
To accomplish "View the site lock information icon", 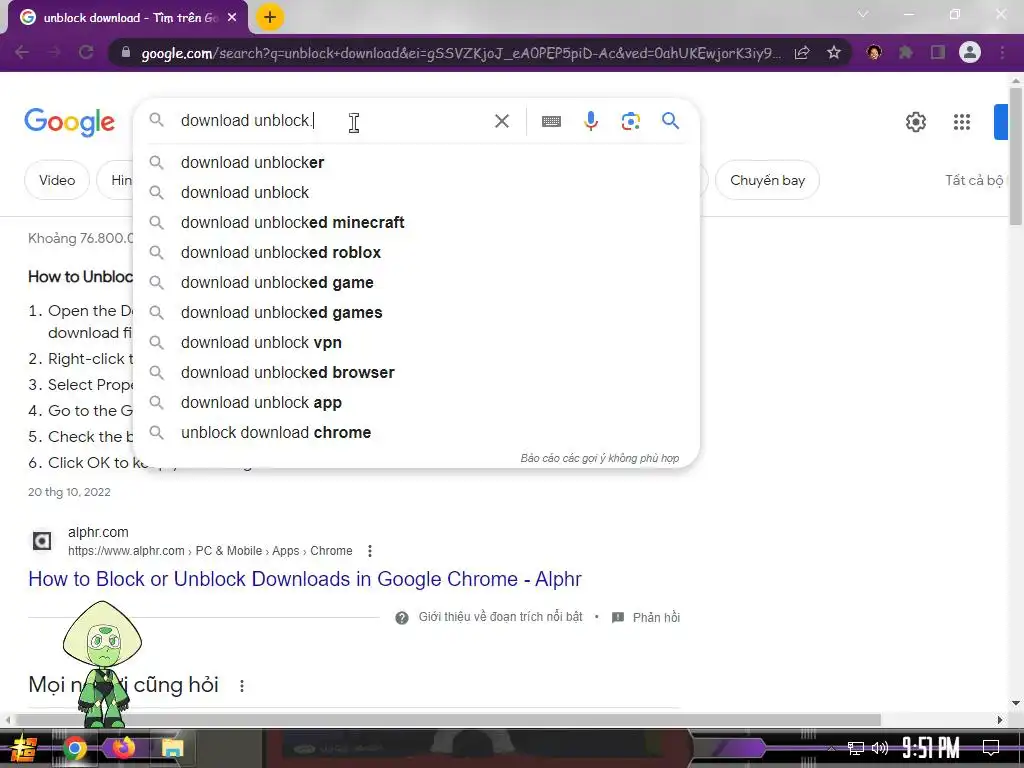I will (x=126, y=52).
